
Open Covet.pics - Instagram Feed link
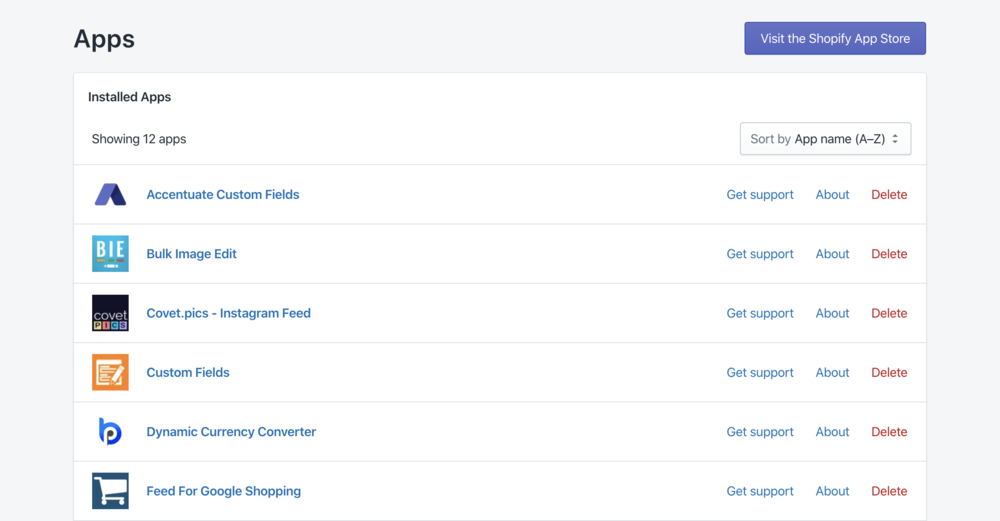click(229, 313)
